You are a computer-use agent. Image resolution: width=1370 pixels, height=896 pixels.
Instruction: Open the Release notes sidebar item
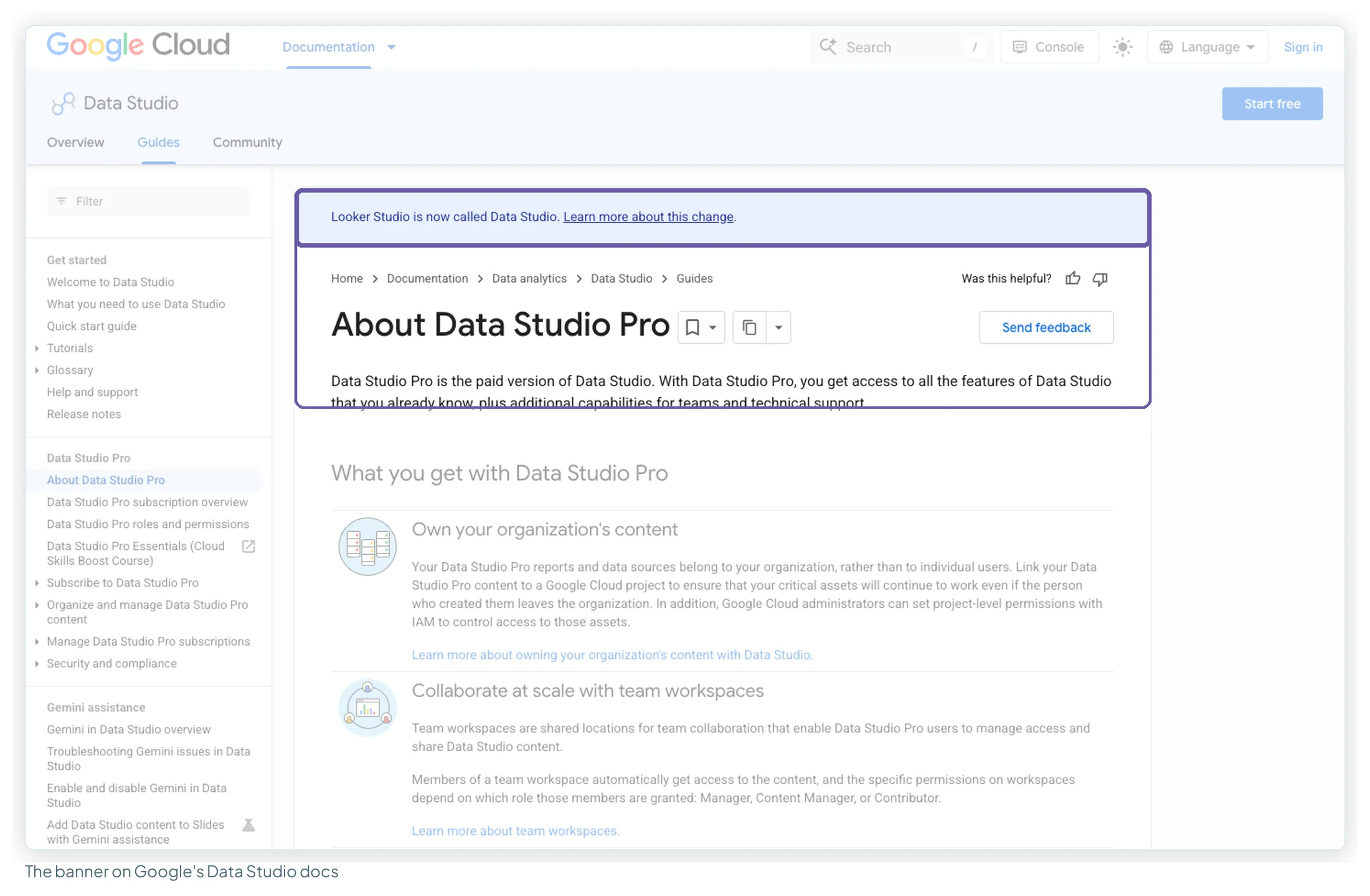pos(83,414)
